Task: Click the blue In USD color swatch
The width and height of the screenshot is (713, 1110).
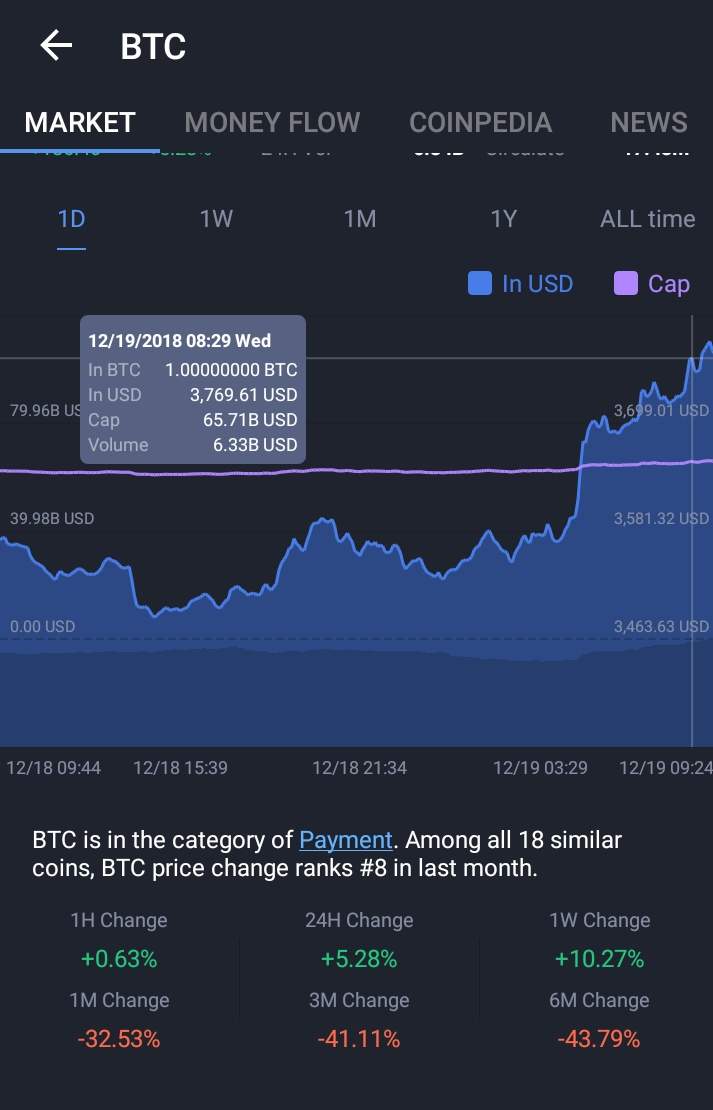Action: point(480,284)
